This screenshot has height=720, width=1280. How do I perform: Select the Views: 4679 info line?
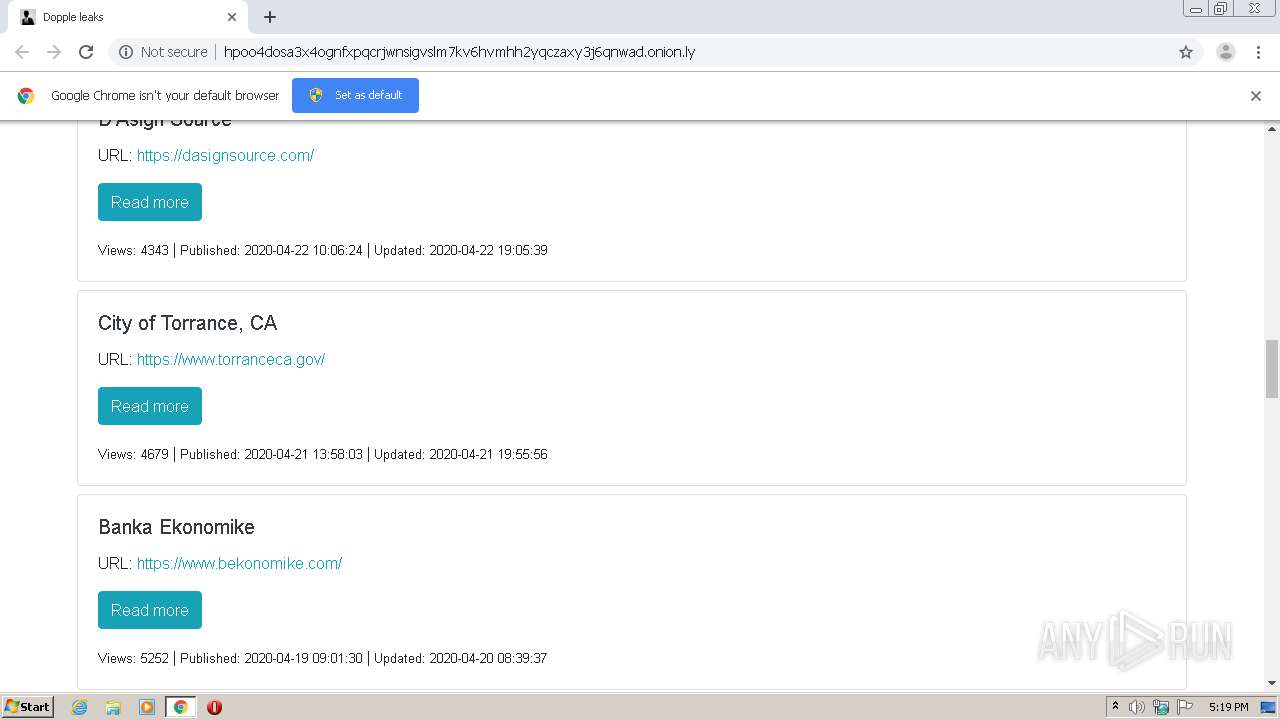322,454
